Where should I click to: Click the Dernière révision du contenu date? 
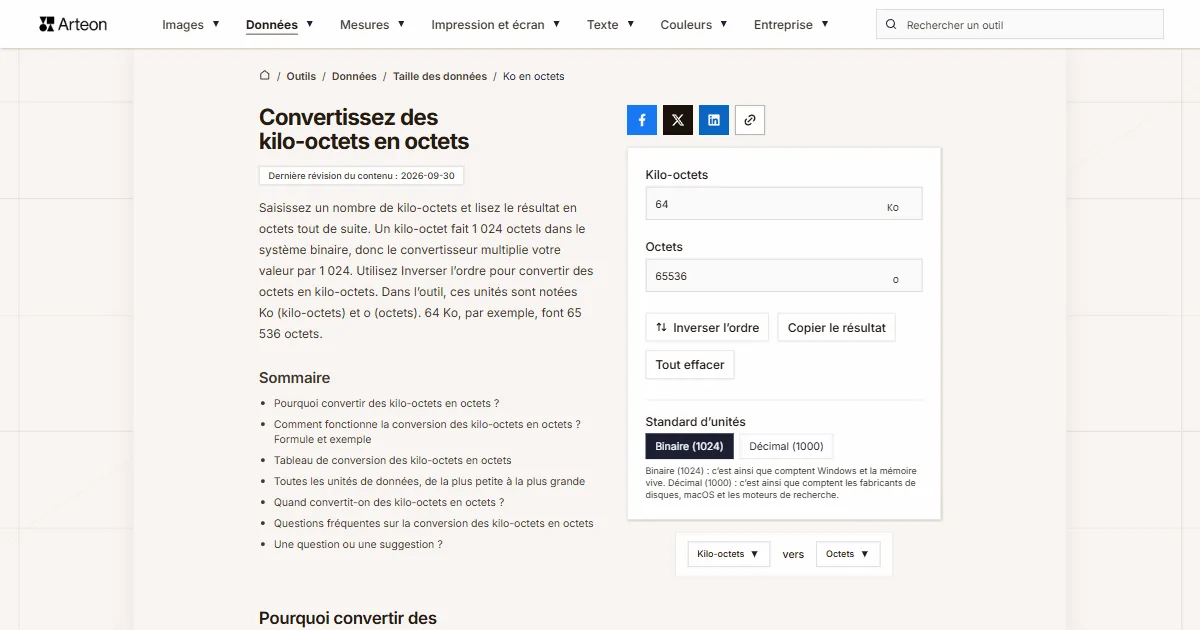(361, 176)
